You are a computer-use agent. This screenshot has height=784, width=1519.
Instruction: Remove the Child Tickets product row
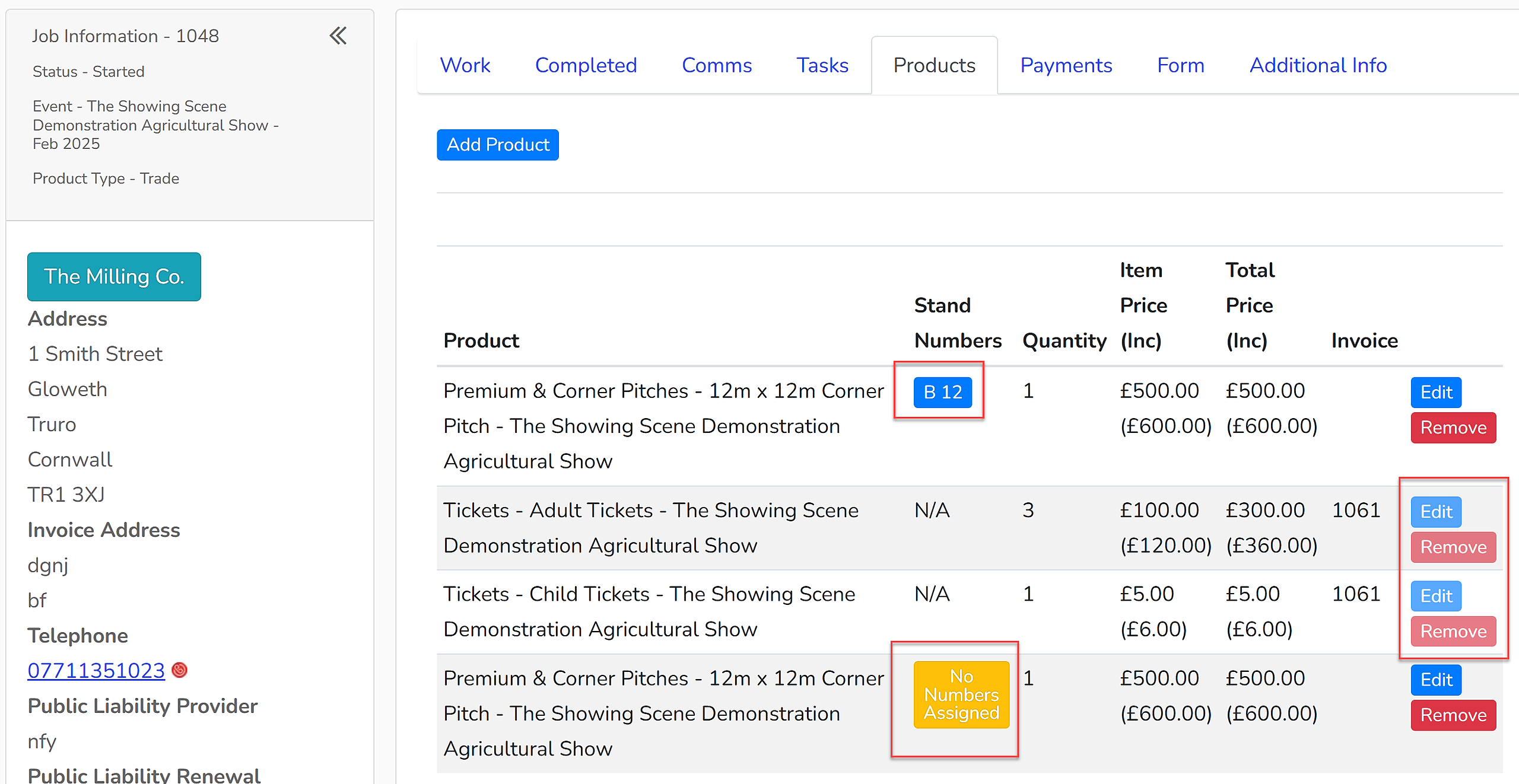(x=1453, y=632)
